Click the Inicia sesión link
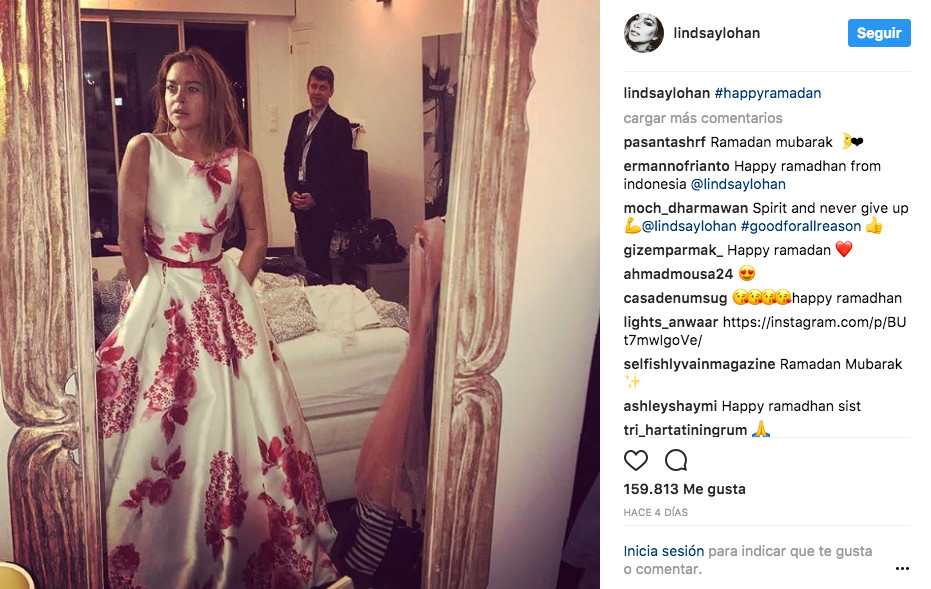The width and height of the screenshot is (931, 589). [x=663, y=551]
